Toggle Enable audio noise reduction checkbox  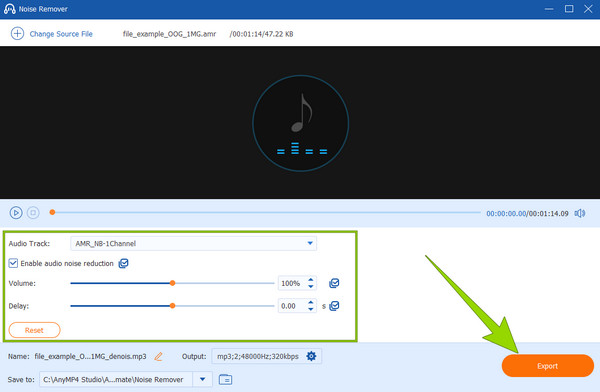click(13, 263)
